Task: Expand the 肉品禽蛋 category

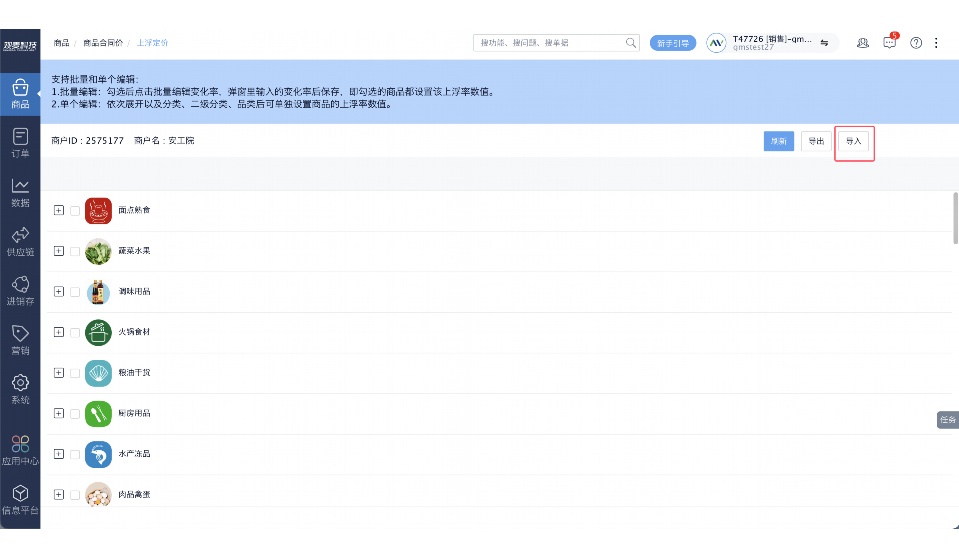Action: pos(58,494)
